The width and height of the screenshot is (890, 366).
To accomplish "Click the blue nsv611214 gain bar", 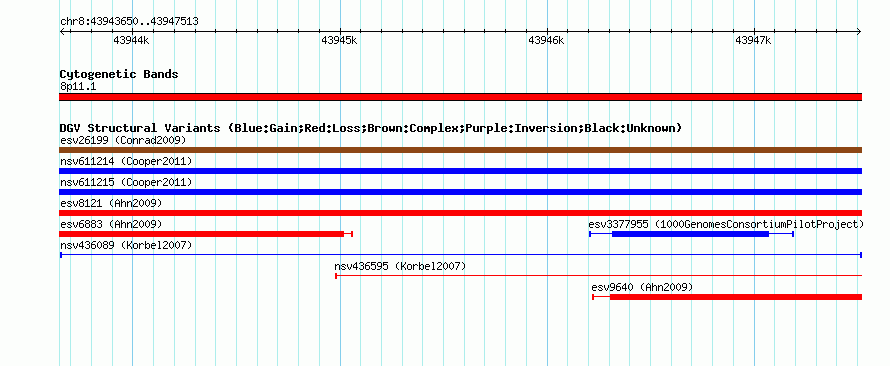I will pyautogui.click(x=460, y=171).
